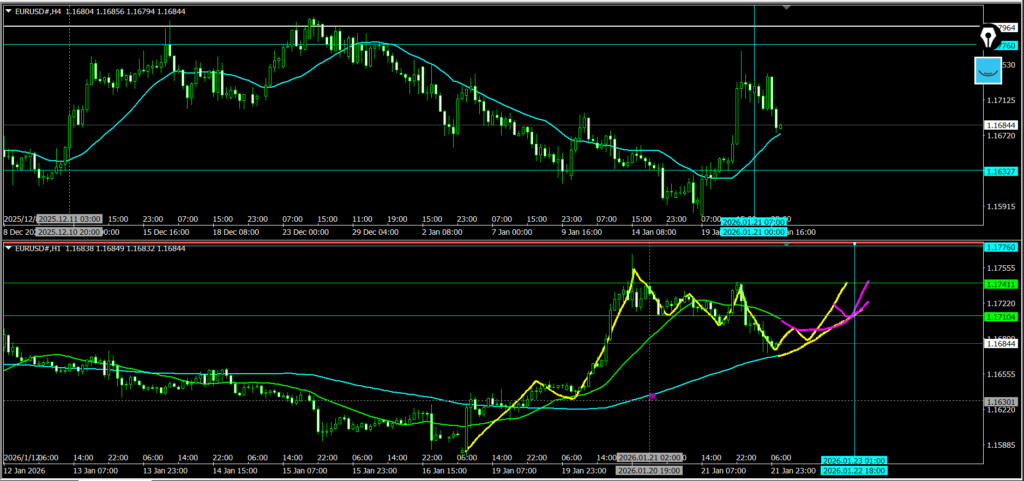Click the pen nib icon on top chart
This screenshot has height=481, width=1024.
990,38
